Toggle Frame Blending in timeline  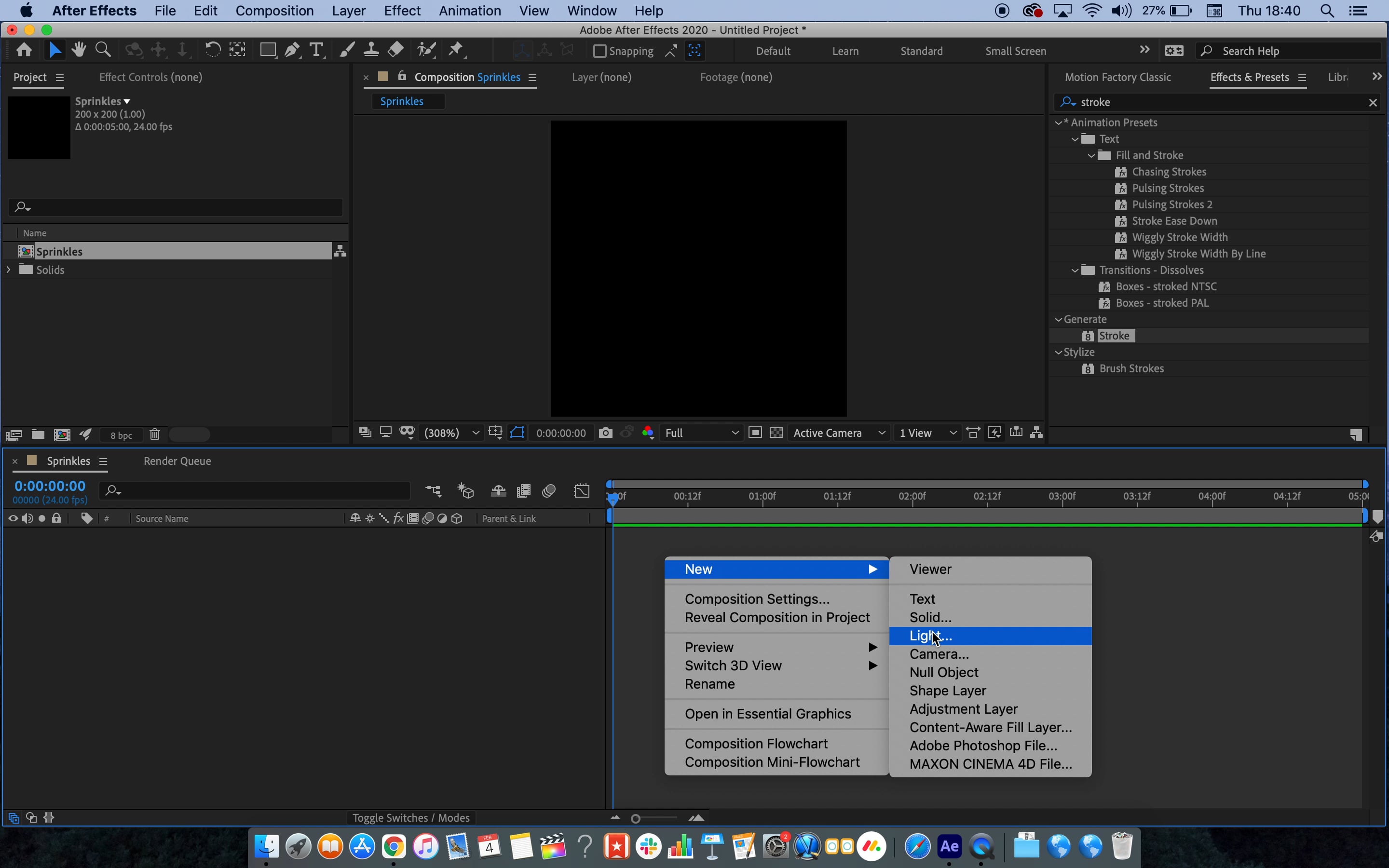point(523,491)
